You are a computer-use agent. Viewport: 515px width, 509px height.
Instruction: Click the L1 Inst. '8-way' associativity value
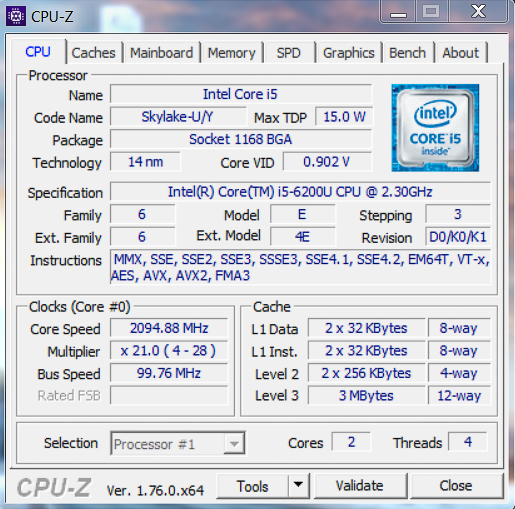pos(459,351)
